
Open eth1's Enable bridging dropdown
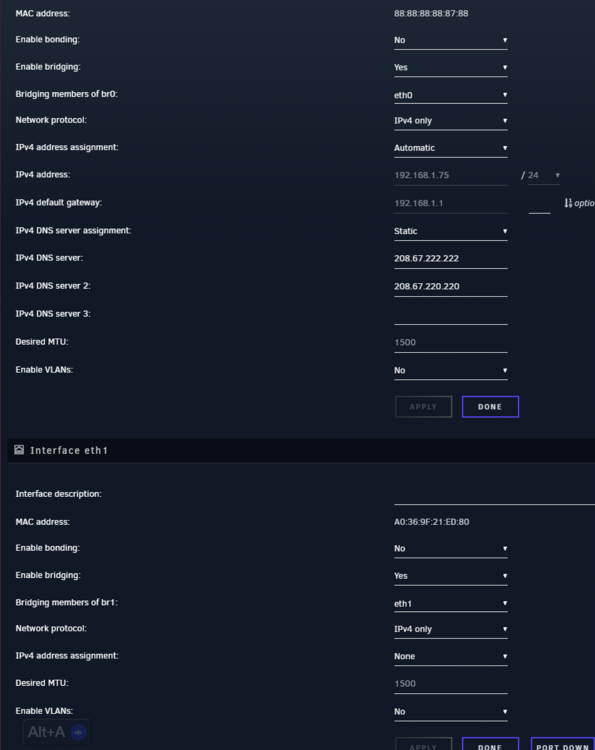451,576
